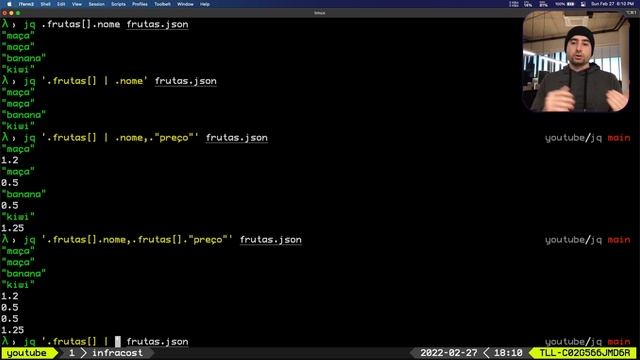Open the Profiles menu

click(x=140, y=4)
